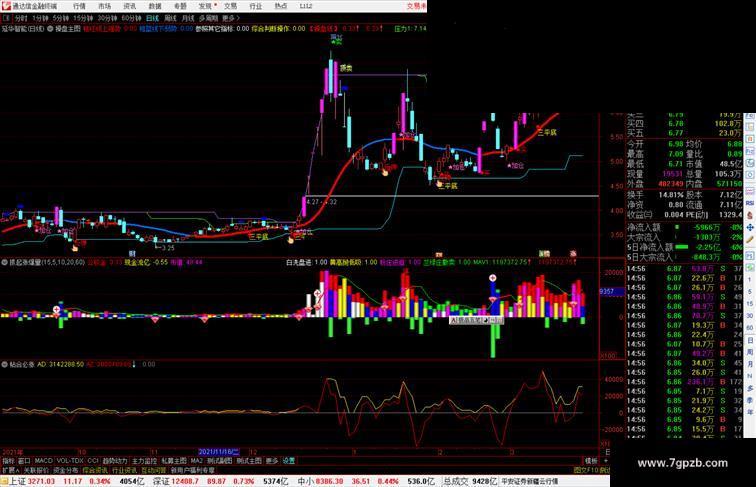The width and height of the screenshot is (756, 487).
Task: Select the VOL-TDX indicator tab
Action: tap(70, 461)
